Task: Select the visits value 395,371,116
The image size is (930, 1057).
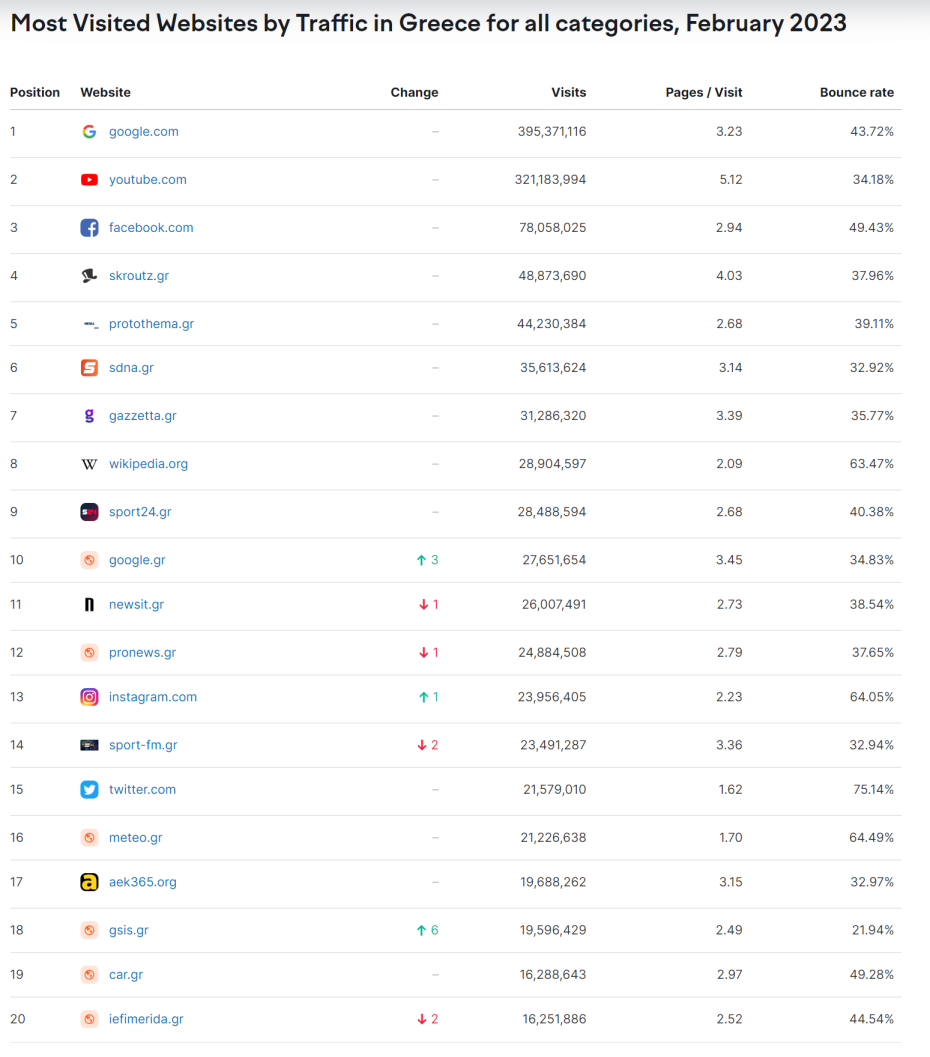Action: tap(552, 131)
